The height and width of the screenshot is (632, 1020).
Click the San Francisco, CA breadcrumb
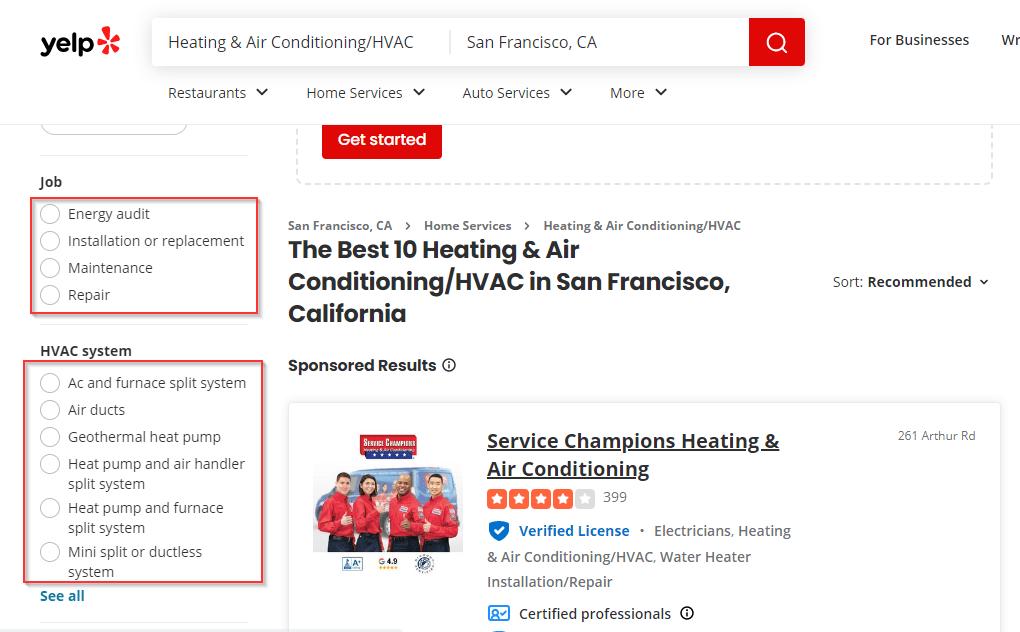pos(340,226)
